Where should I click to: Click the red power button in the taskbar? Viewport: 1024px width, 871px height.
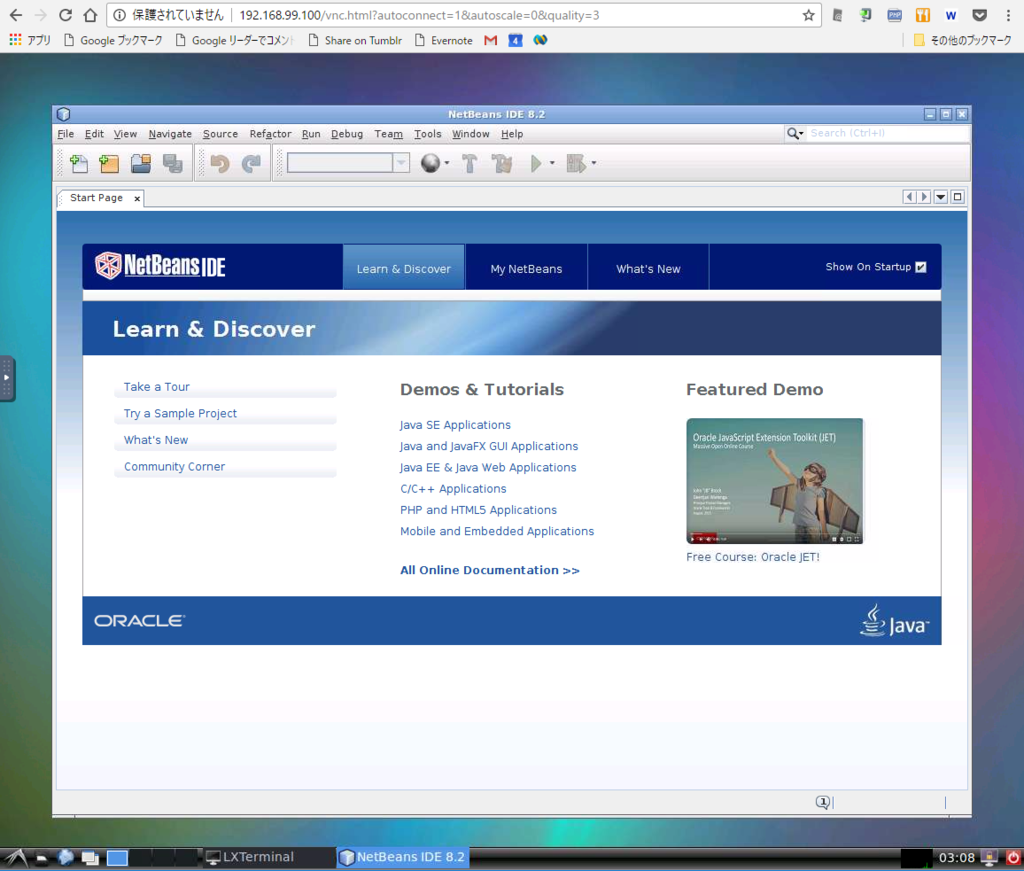1013,857
